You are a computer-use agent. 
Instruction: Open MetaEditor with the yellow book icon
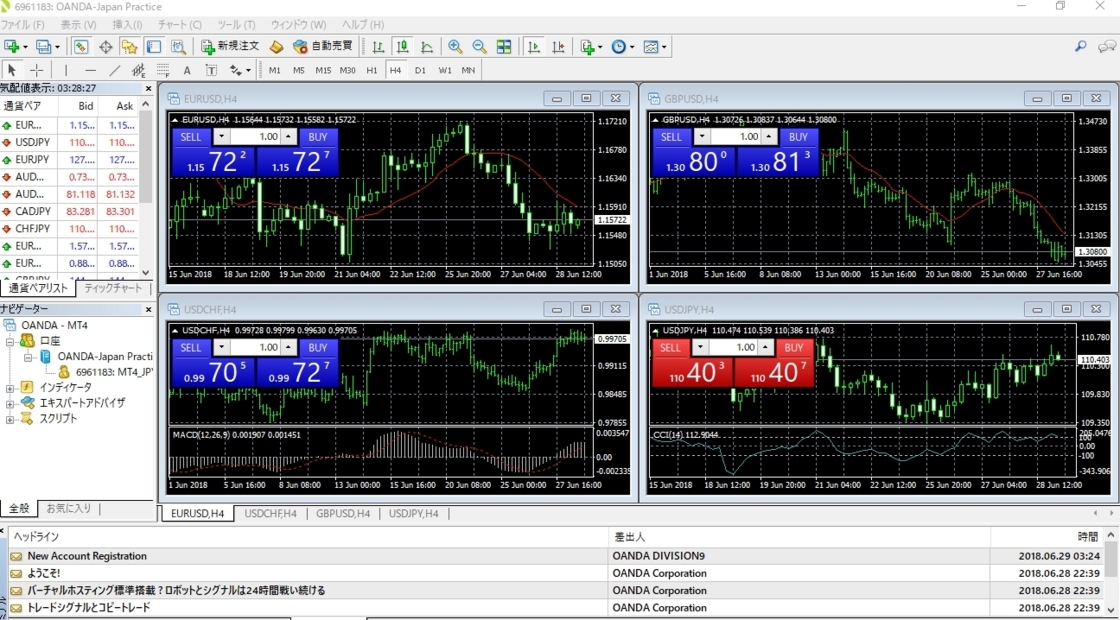click(276, 46)
